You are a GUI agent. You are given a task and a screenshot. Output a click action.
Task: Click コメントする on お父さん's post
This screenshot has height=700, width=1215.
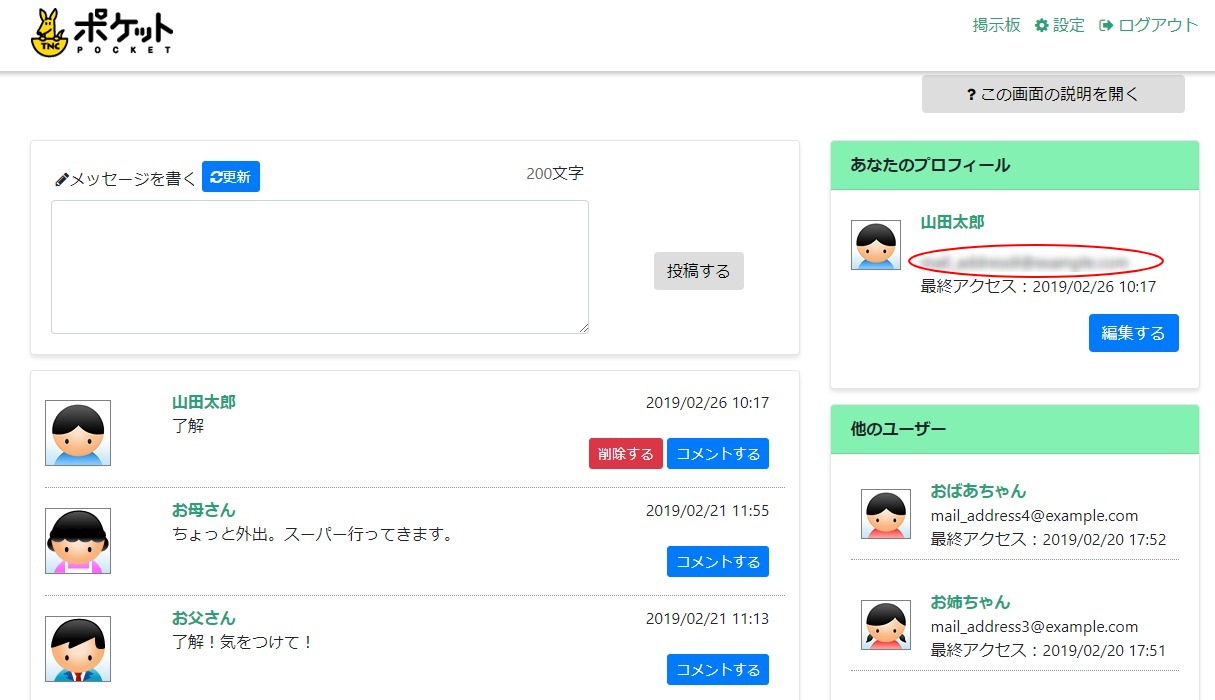click(718, 669)
